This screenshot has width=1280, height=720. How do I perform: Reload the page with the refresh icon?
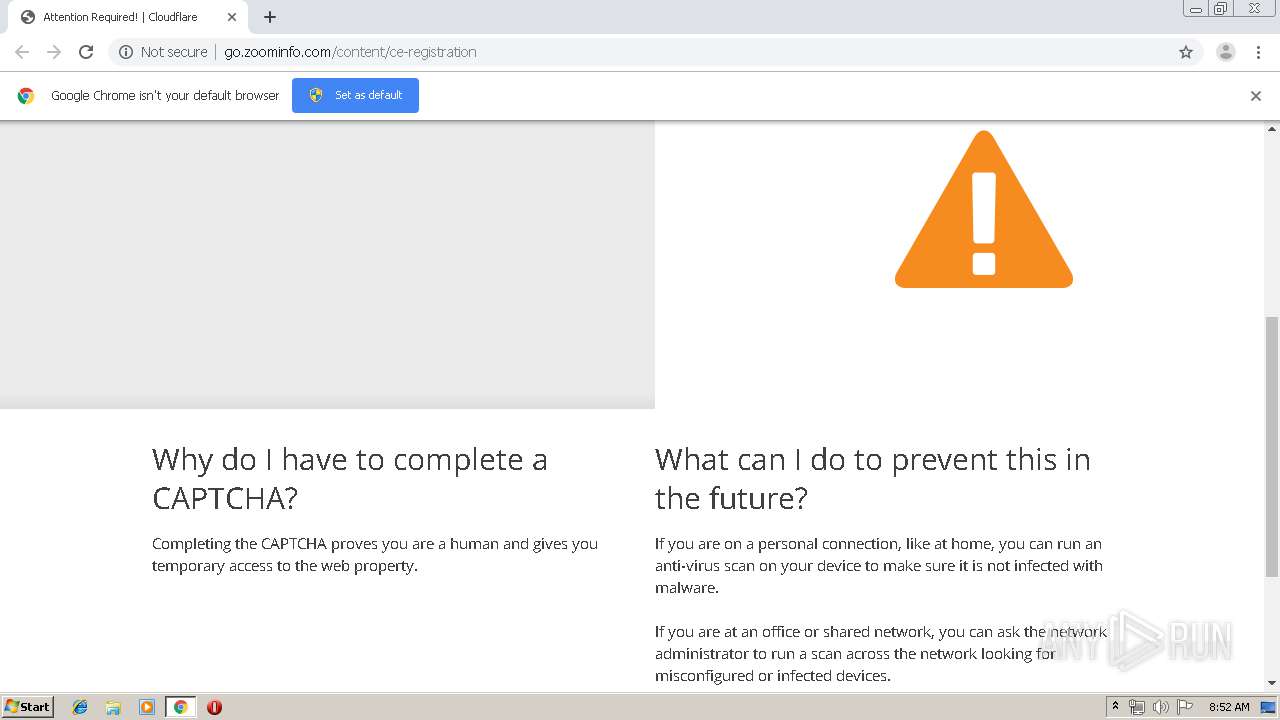[86, 52]
